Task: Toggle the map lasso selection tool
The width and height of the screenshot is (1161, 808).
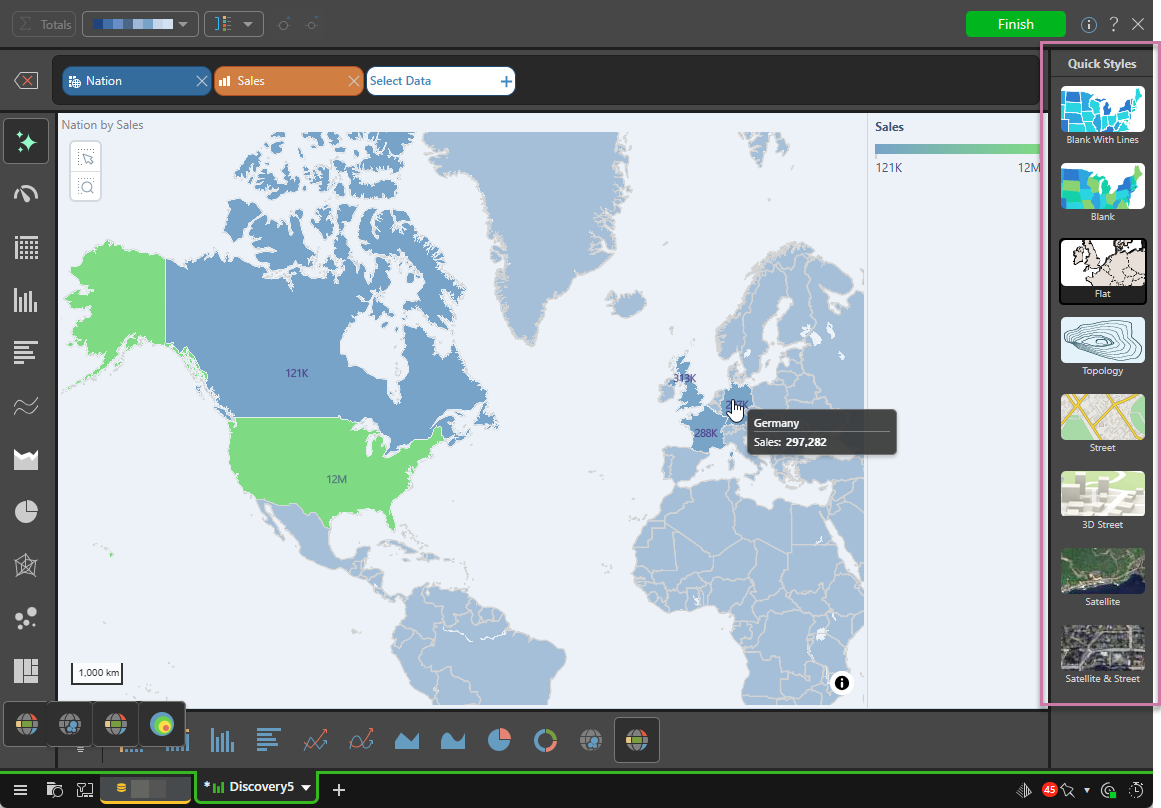Action: (x=86, y=157)
